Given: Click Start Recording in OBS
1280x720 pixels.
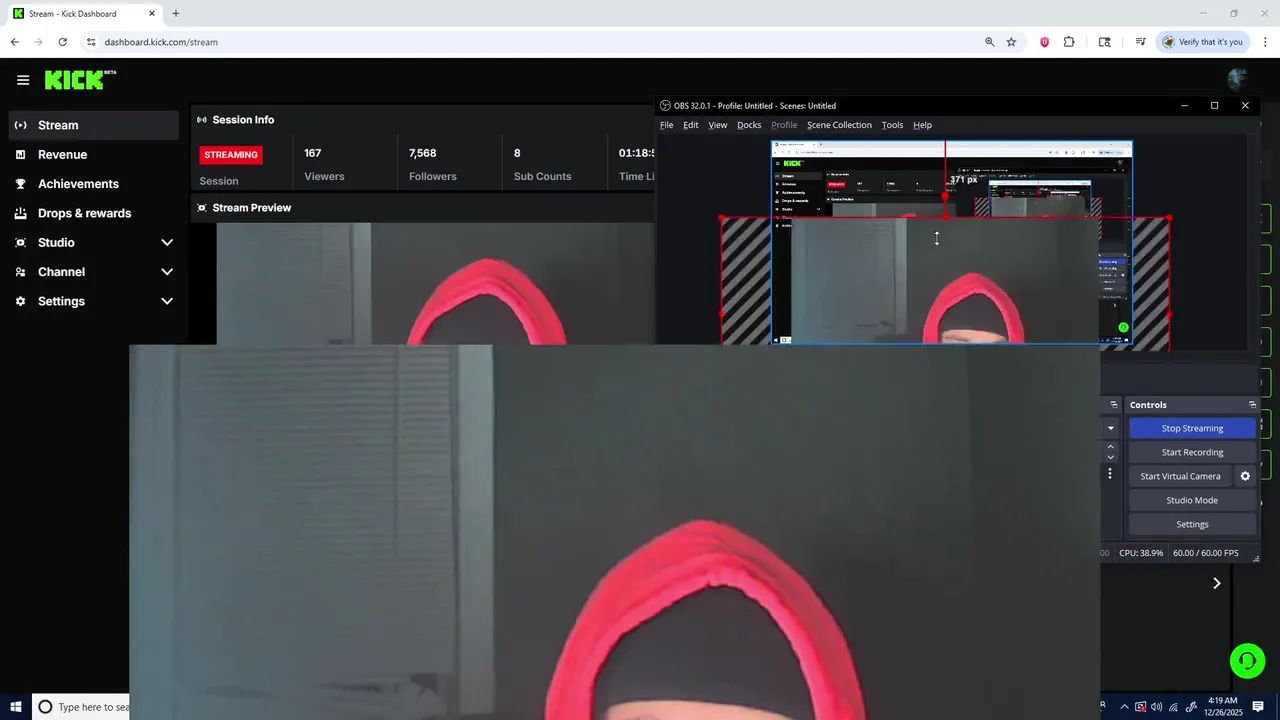Looking at the screenshot, I should click(1192, 452).
